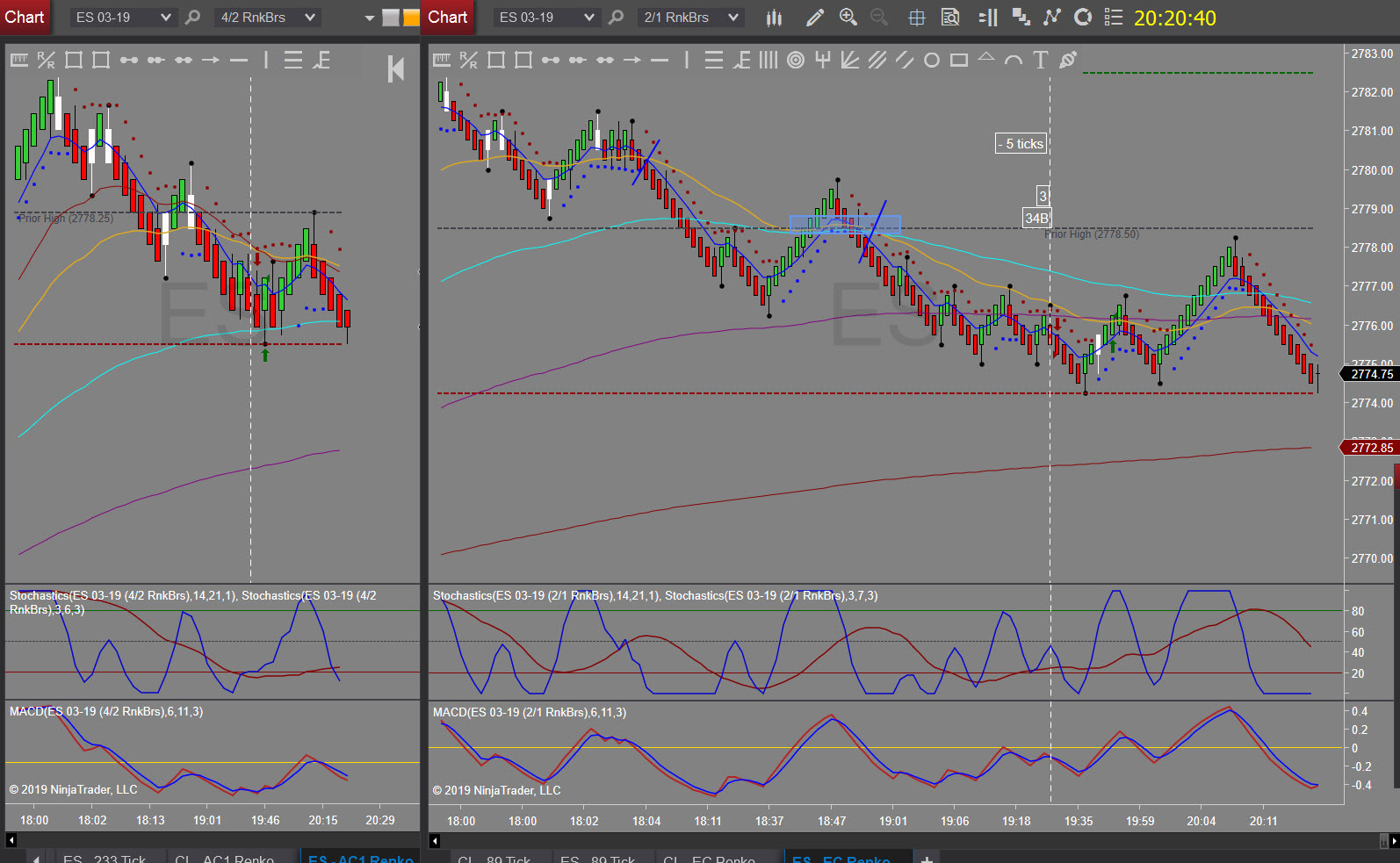The image size is (1400, 863).
Task: Select the Fibonacci circle tool
Action: 796,60
